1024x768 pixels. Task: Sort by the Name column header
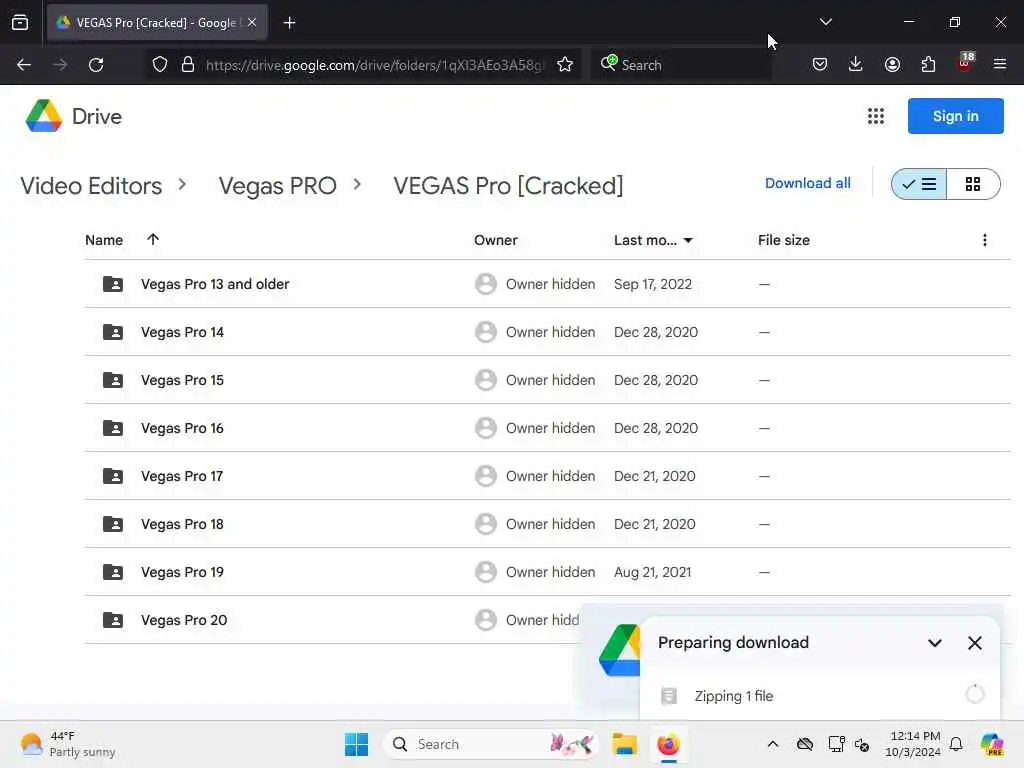(x=104, y=240)
